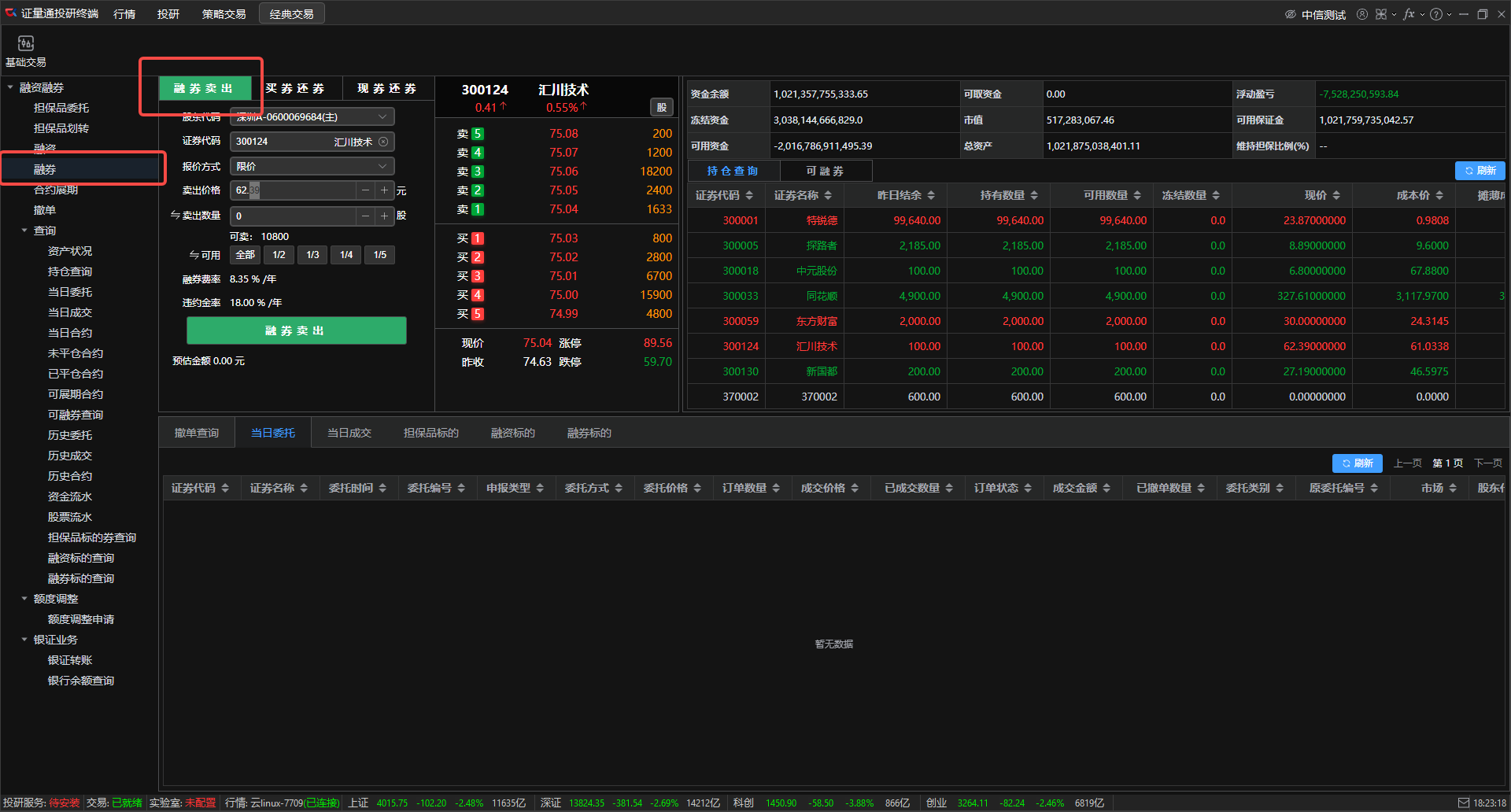1511x812 pixels.
Task: Click the hide-assets eye icon
Action: pos(1290,14)
